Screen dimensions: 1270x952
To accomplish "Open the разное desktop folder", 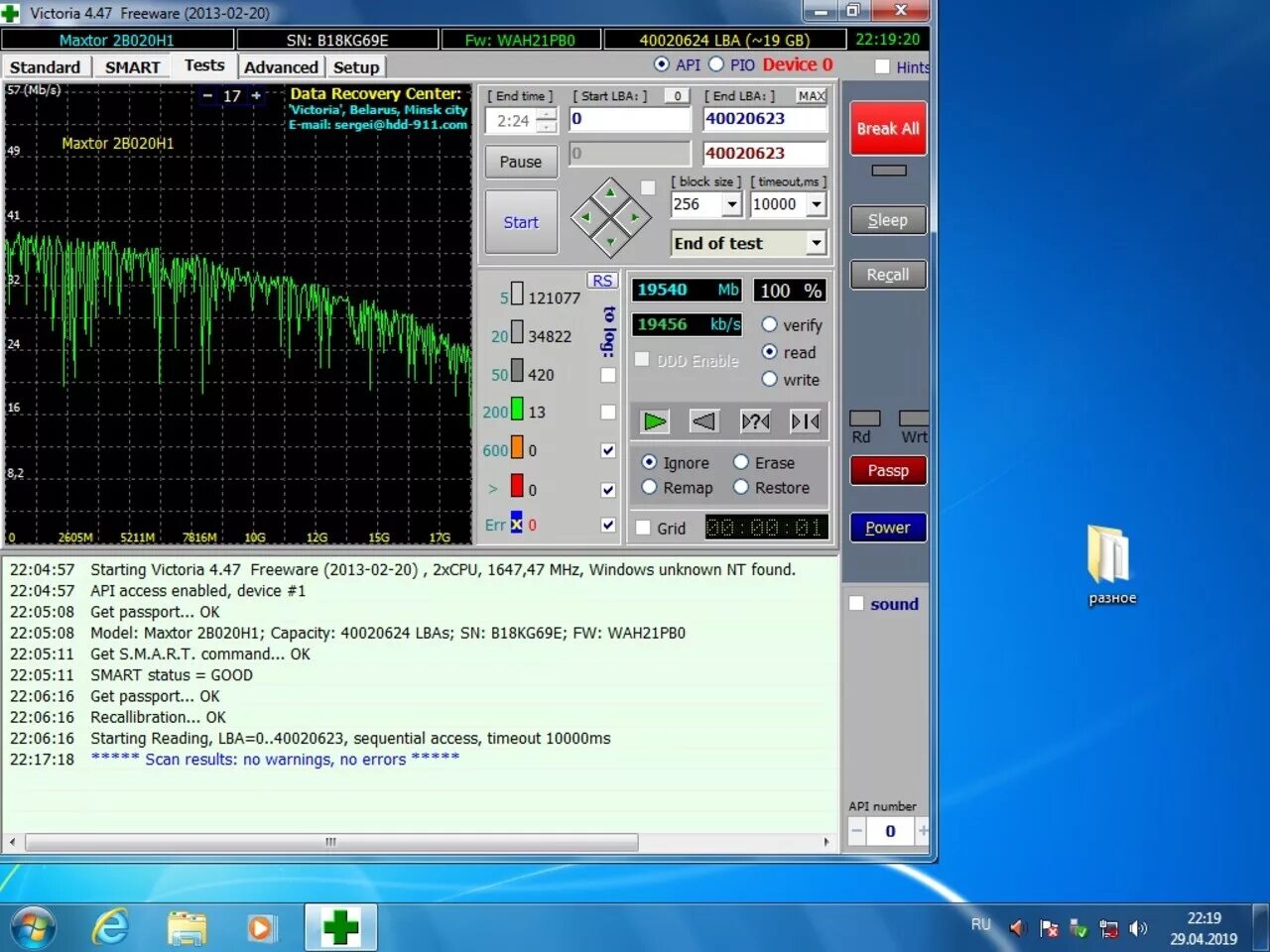I will (1111, 565).
